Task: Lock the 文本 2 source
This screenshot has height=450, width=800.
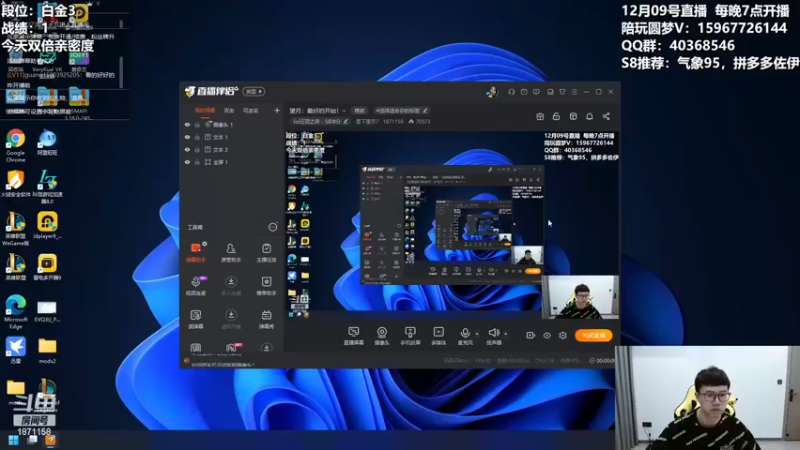Action: point(197,149)
